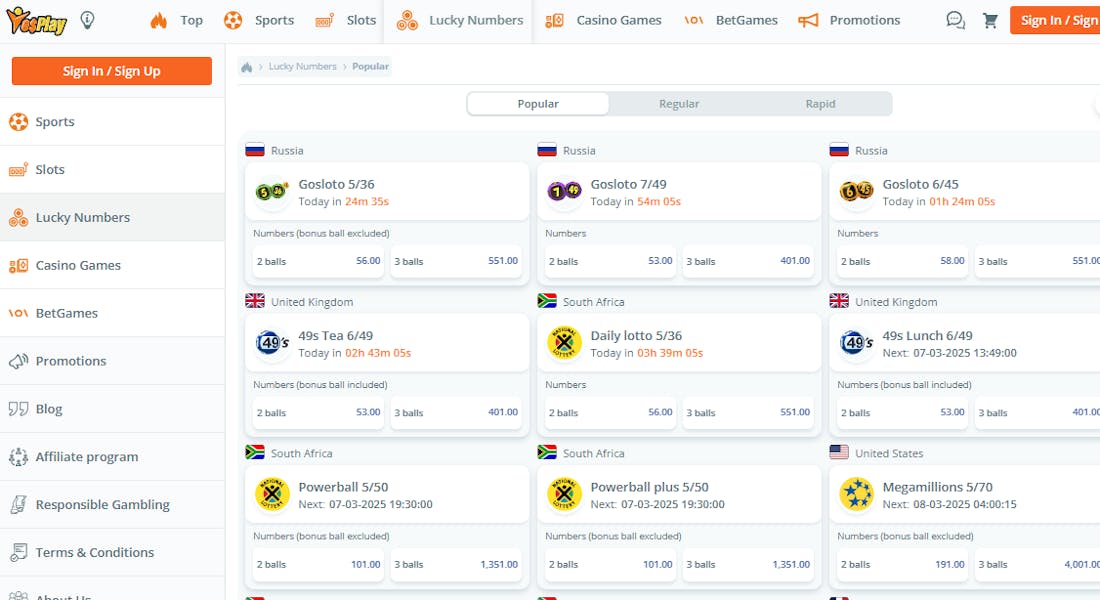Switch to the Regular tab
The height and width of the screenshot is (600, 1100).
click(x=679, y=104)
